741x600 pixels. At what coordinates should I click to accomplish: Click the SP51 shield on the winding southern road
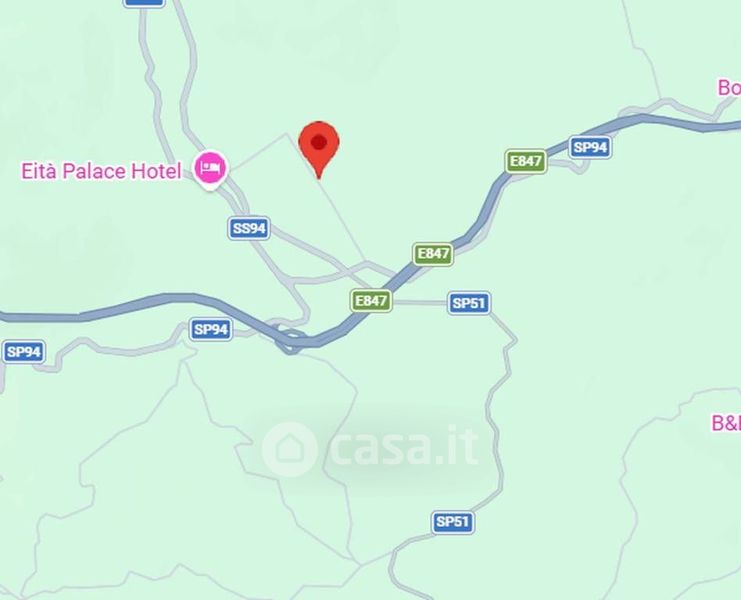point(453,522)
